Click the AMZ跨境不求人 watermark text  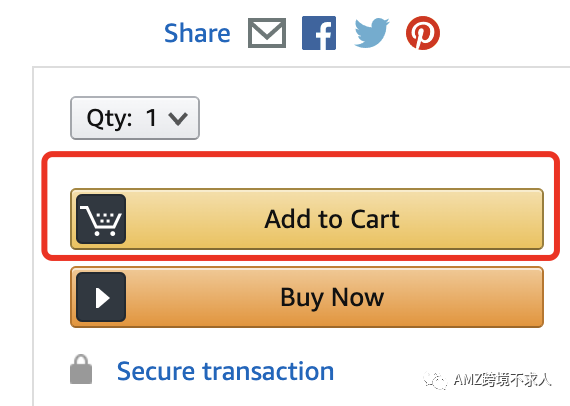[x=502, y=380]
